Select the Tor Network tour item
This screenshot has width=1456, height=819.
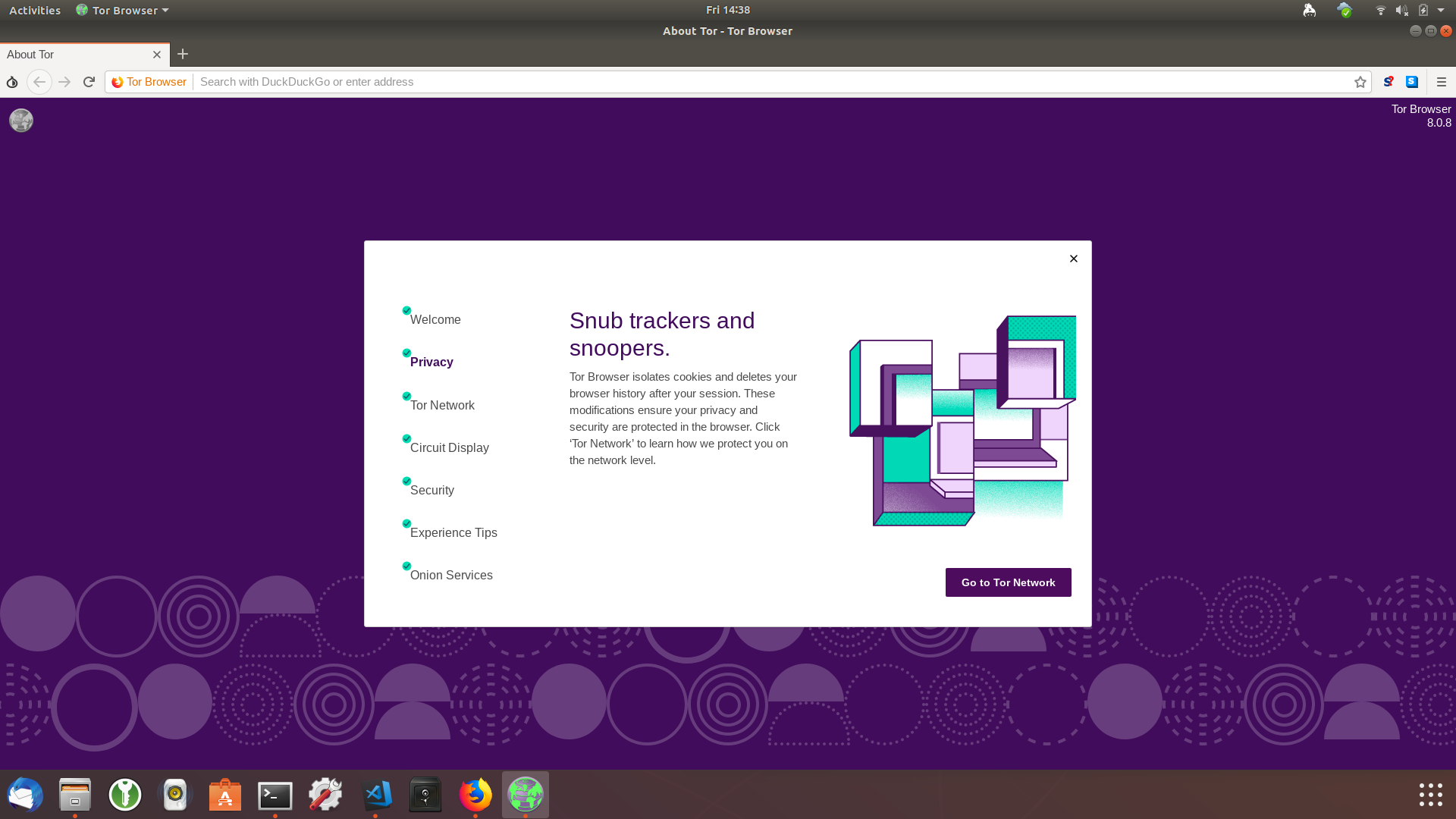coord(442,405)
